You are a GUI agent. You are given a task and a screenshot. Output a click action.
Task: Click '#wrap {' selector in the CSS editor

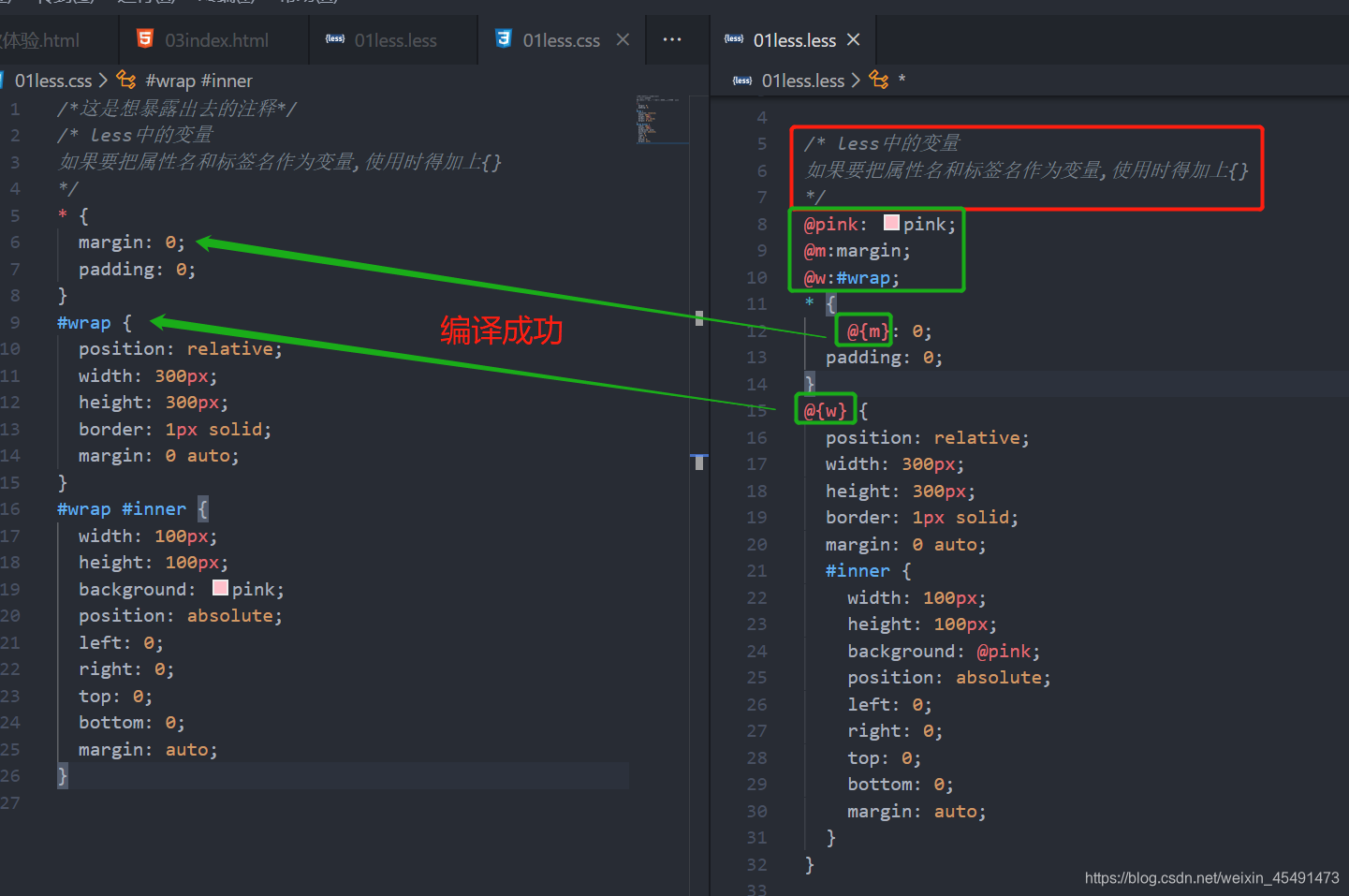94,322
